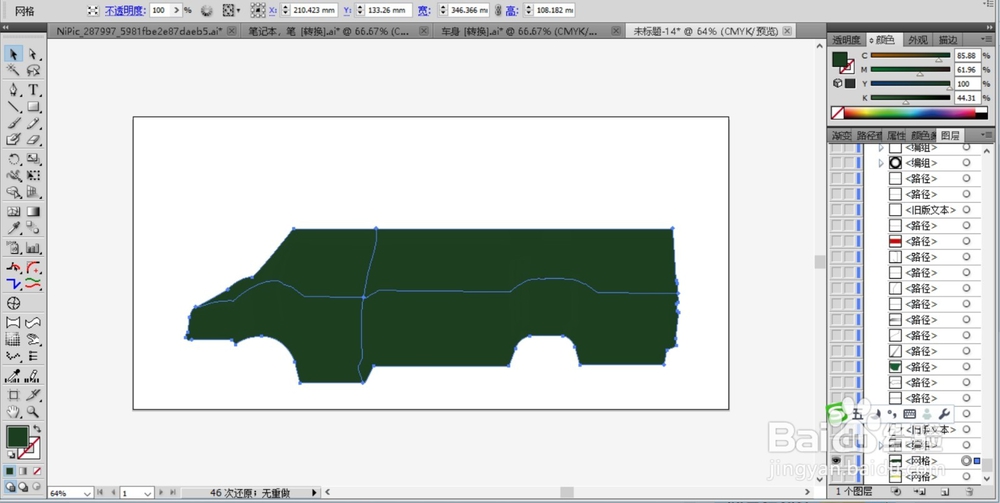1000x503 pixels.
Task: Set None fill mode button in toolbox
Action: 36,471
